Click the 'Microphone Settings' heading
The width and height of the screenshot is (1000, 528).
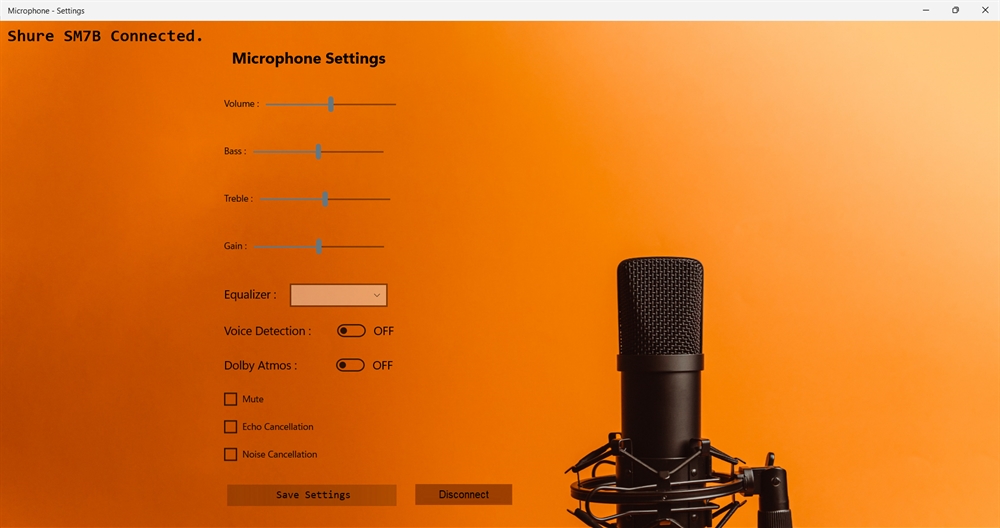(x=309, y=59)
